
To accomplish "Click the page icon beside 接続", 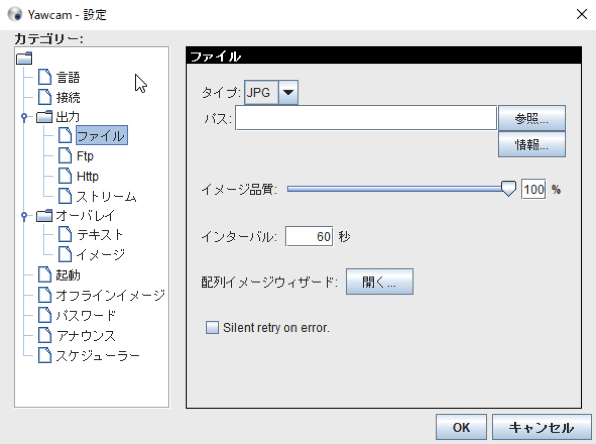I will [x=44, y=97].
